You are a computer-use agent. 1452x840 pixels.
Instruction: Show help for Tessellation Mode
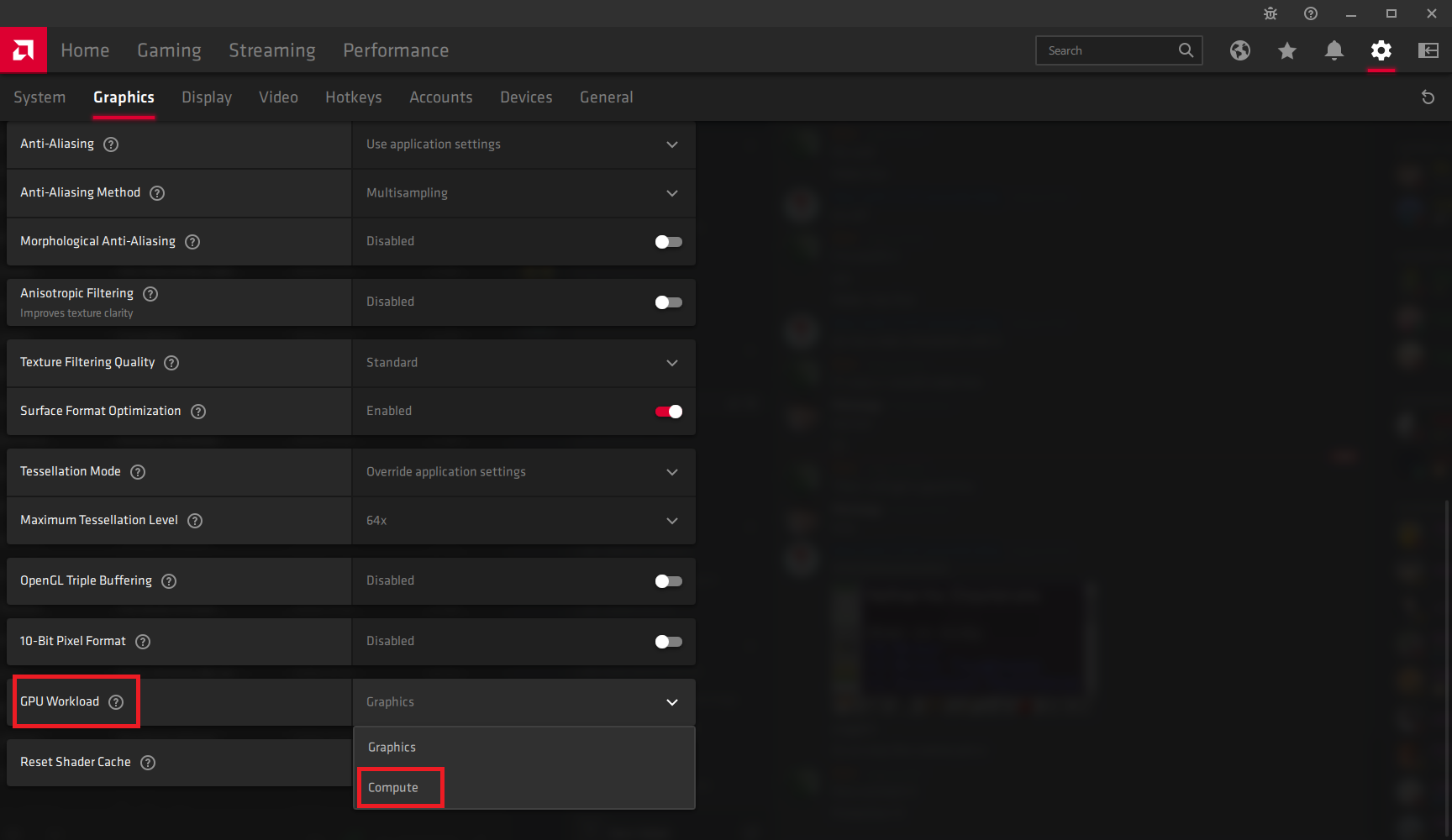click(x=138, y=472)
